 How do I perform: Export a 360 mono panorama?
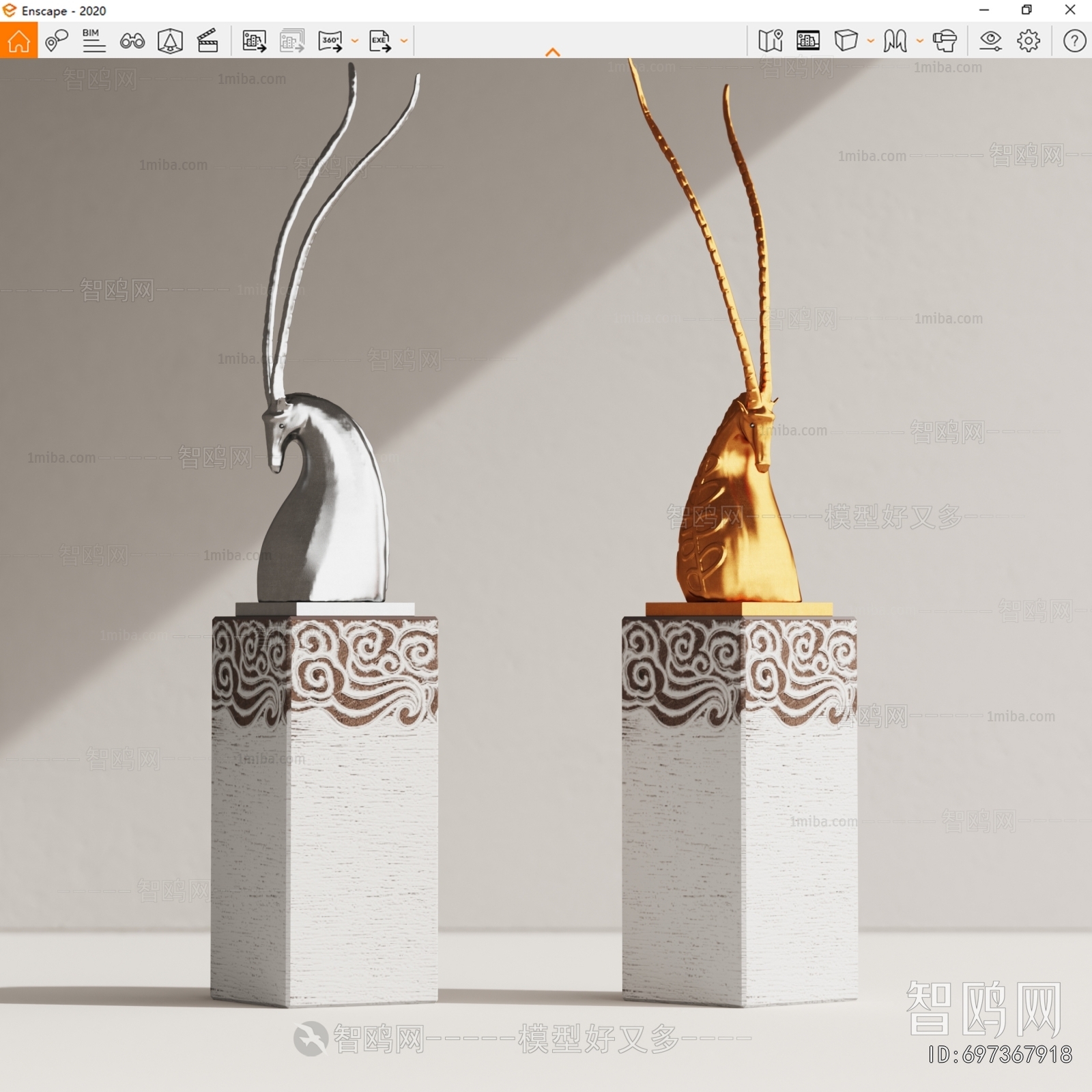330,41
